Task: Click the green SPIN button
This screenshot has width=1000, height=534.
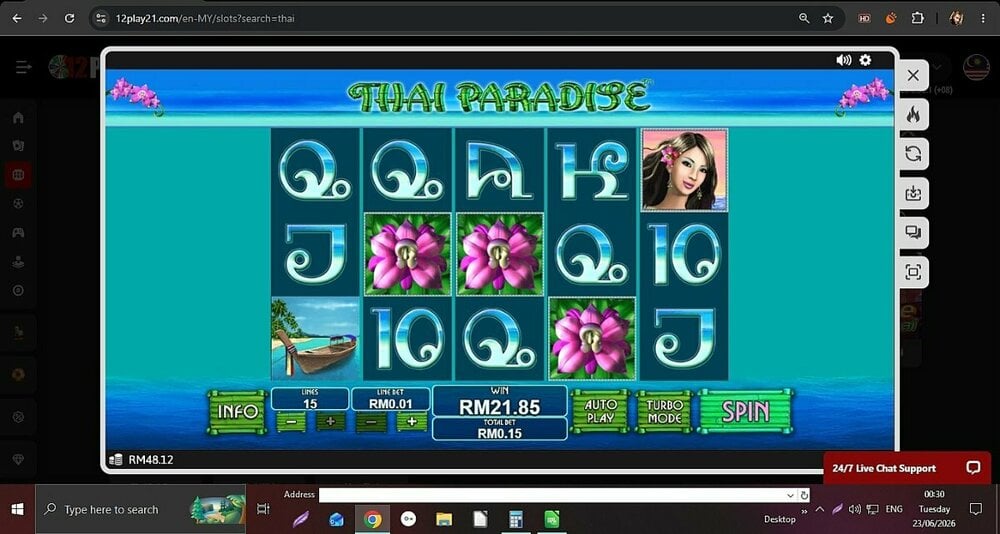Action: (746, 412)
